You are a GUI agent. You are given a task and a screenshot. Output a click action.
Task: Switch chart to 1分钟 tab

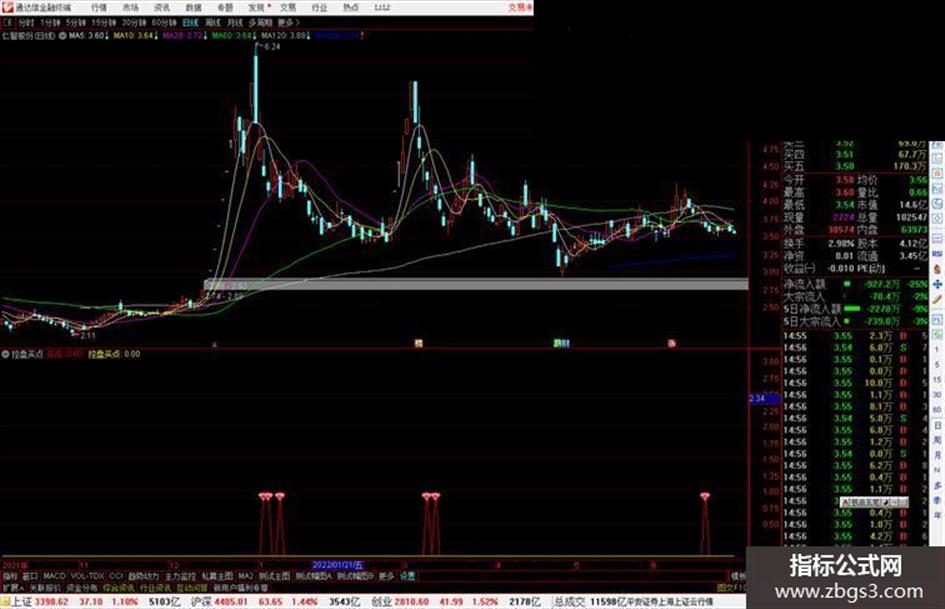(50, 22)
